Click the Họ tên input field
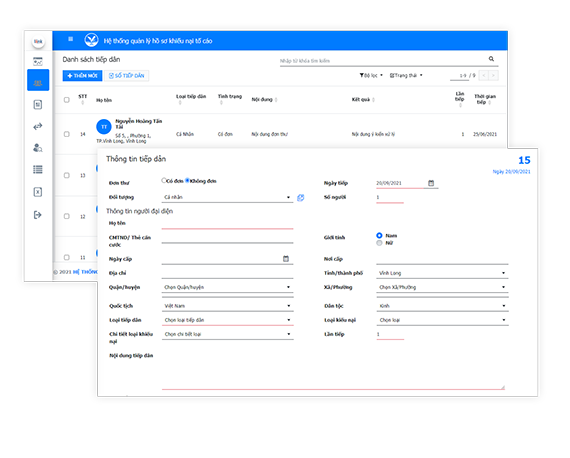Screen dimensions: 570x458 [x=227, y=224]
